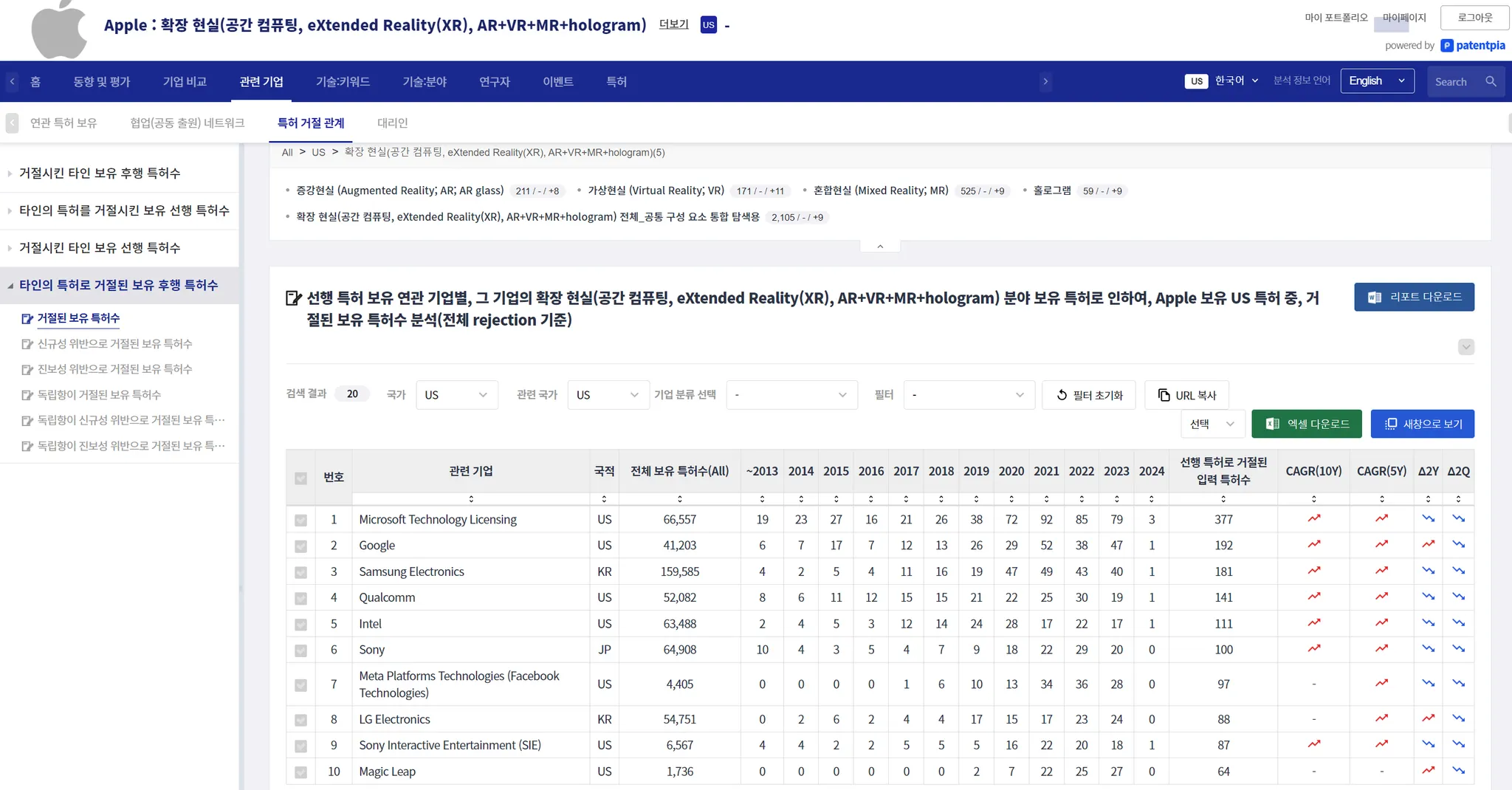The image size is (1512, 790).
Task: Open the 기업 분류 선택 dropdown
Action: (x=791, y=395)
